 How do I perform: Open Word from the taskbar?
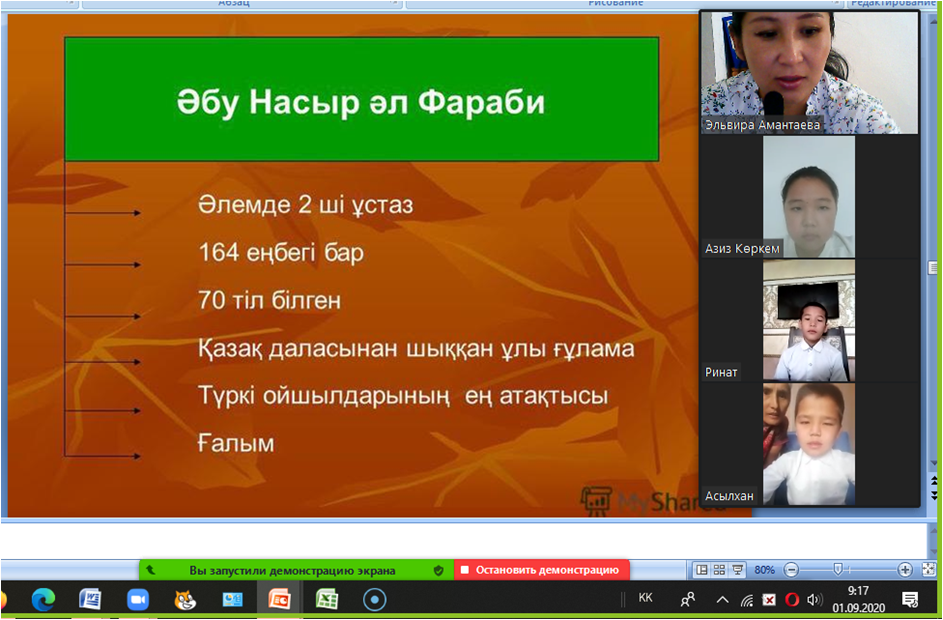point(90,599)
